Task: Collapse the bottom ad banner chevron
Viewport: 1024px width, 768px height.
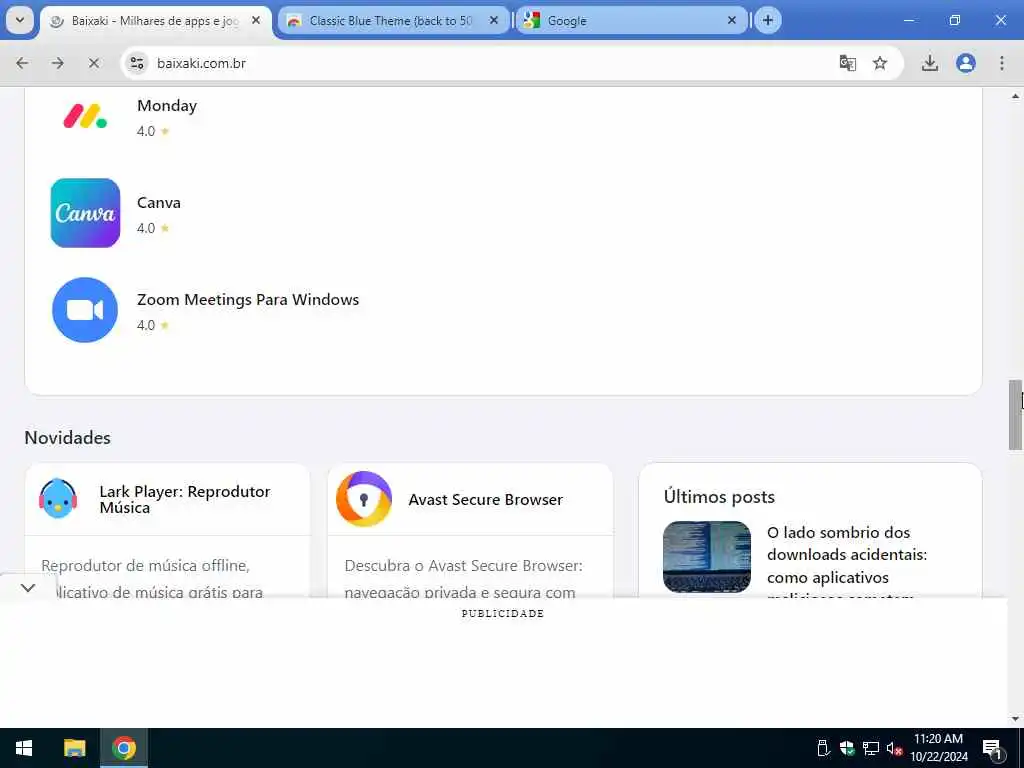Action: point(28,588)
